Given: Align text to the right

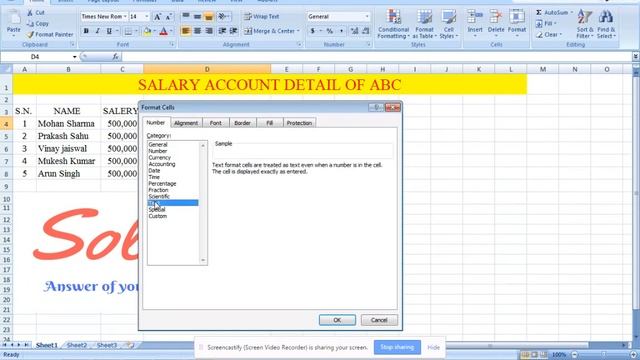Looking at the screenshot, I should (209, 31).
